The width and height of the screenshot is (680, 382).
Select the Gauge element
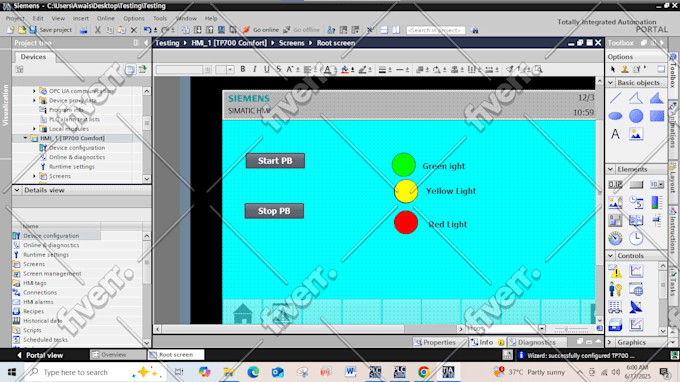[615, 238]
